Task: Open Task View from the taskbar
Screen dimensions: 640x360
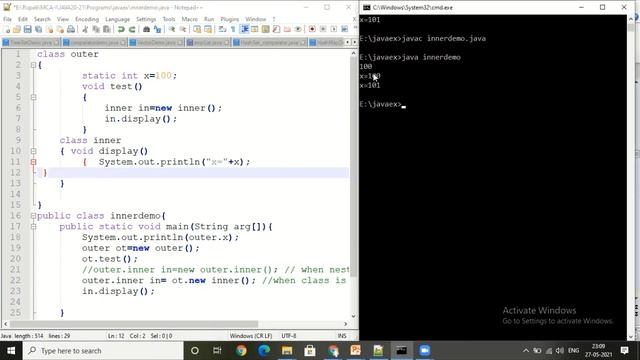Action: pyautogui.click(x=217, y=351)
